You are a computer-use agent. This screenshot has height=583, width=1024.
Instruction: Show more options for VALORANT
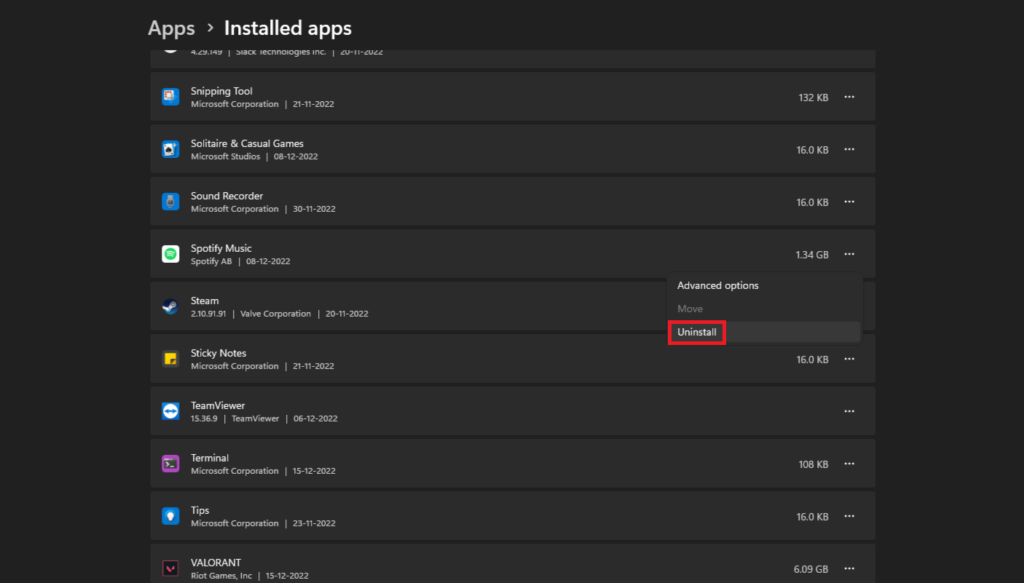pos(849,568)
